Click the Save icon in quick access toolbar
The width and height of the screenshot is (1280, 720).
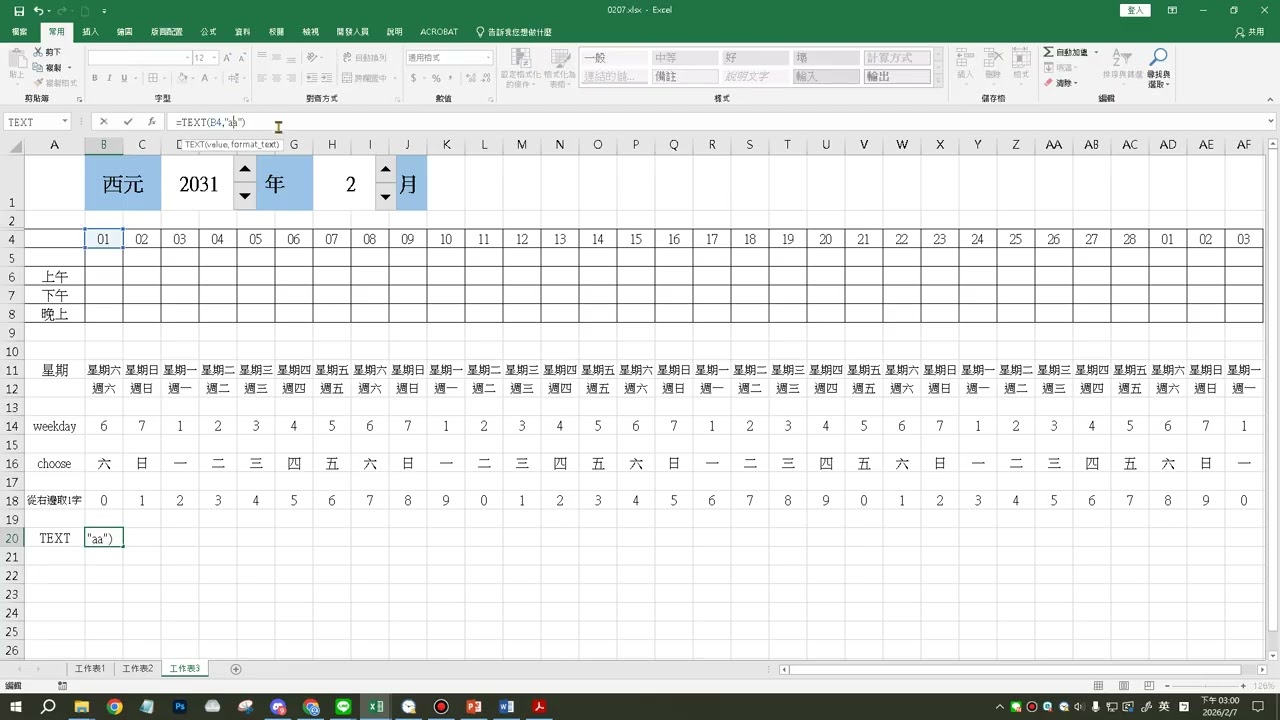(19, 10)
